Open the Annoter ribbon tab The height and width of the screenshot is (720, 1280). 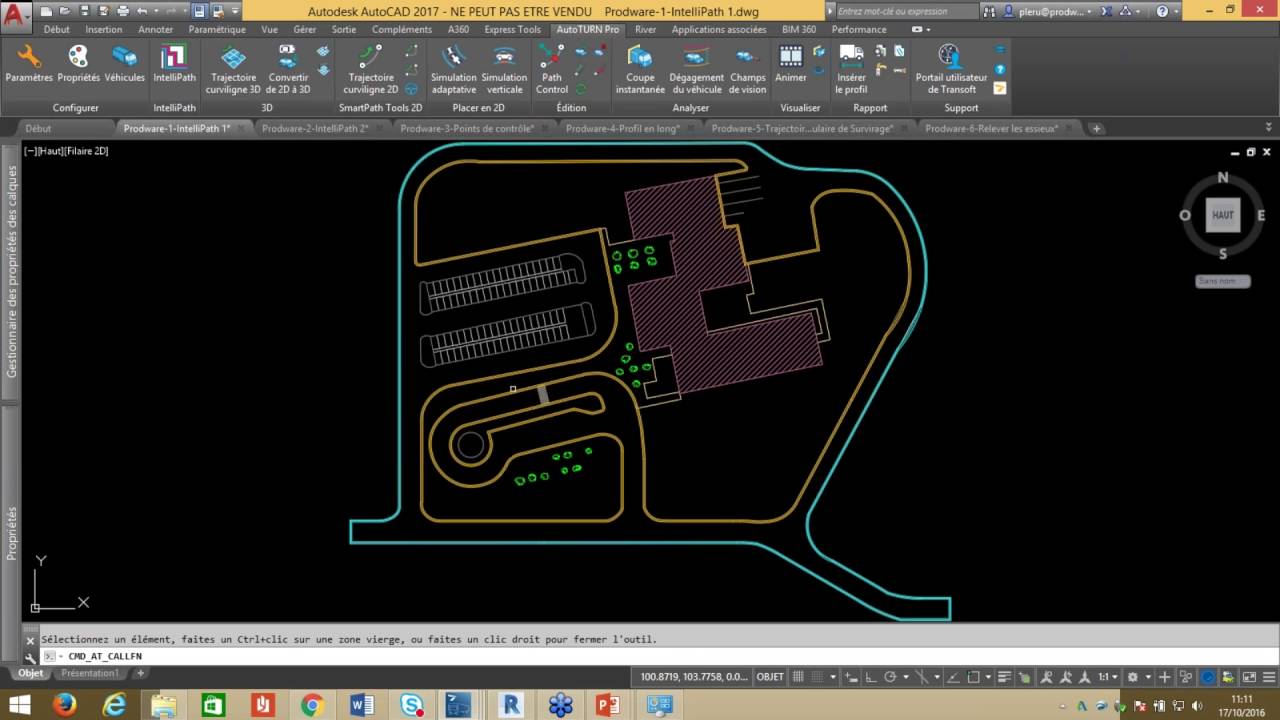(156, 30)
